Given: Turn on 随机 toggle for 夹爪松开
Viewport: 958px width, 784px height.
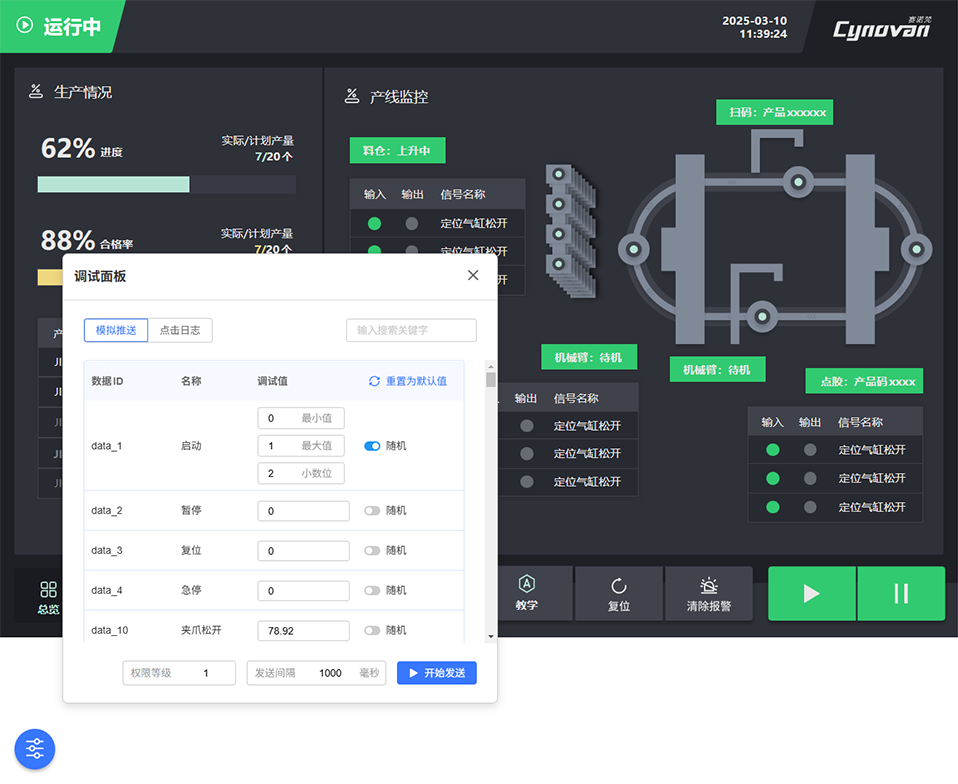Looking at the screenshot, I should click(x=372, y=631).
